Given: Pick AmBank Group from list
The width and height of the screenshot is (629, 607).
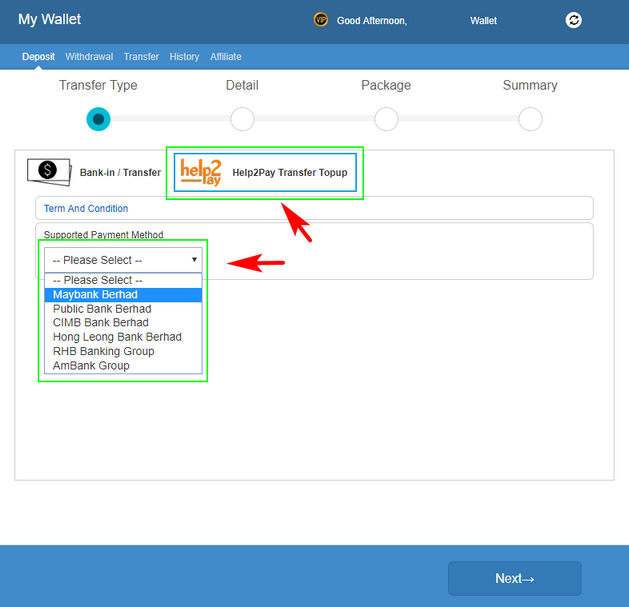Looking at the screenshot, I should click(x=91, y=366).
